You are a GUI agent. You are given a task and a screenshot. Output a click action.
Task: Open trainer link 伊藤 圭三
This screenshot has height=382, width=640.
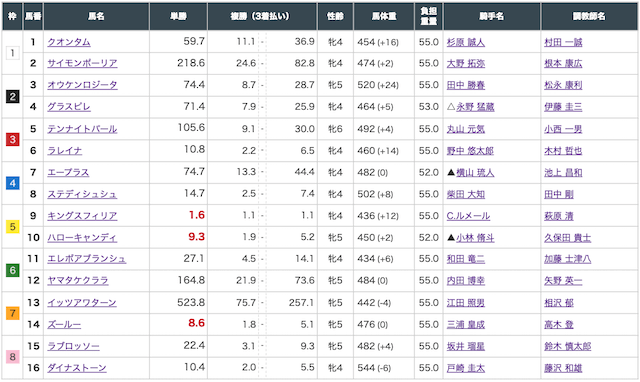tap(563, 107)
